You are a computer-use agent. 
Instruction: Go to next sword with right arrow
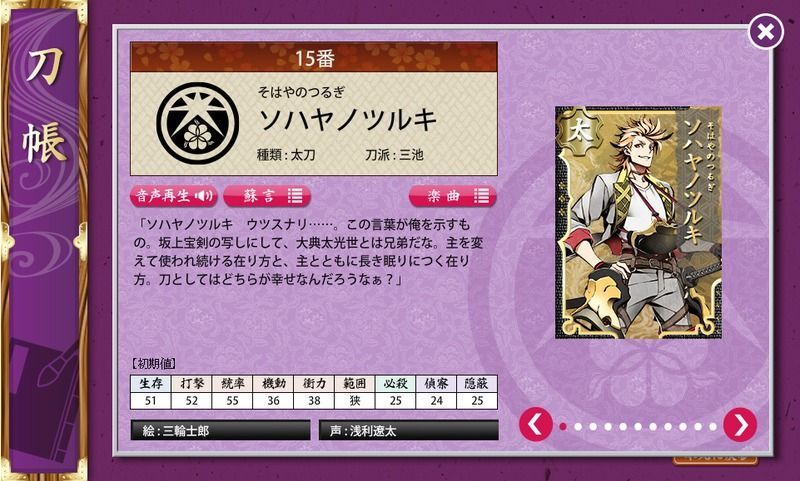pyautogui.click(x=740, y=424)
